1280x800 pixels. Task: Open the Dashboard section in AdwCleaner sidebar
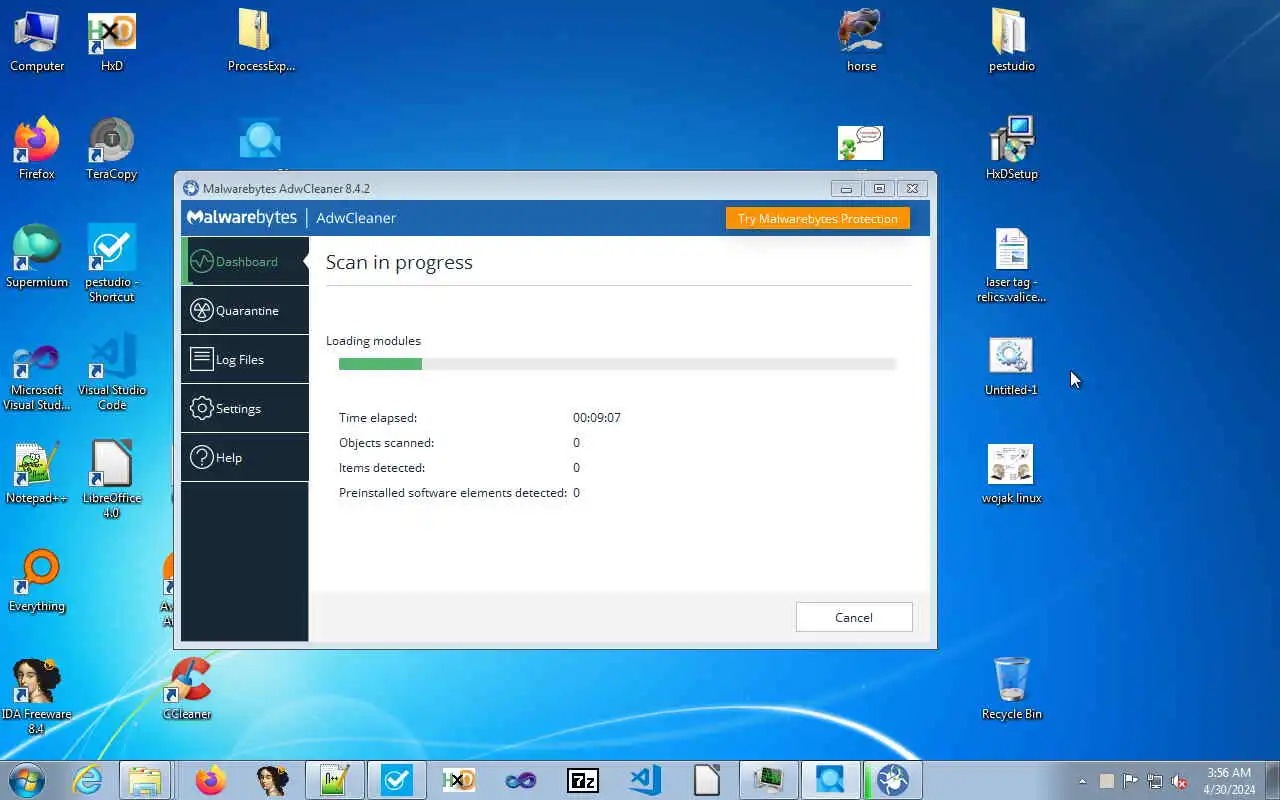pos(245,261)
